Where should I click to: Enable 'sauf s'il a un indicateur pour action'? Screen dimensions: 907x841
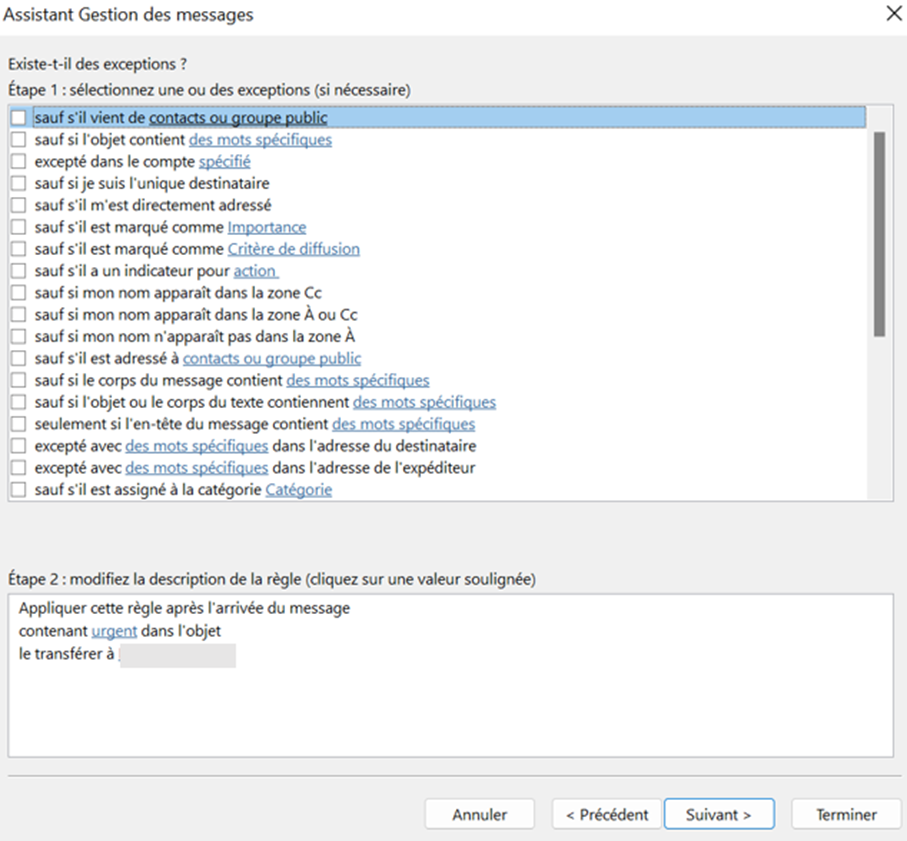tap(19, 271)
